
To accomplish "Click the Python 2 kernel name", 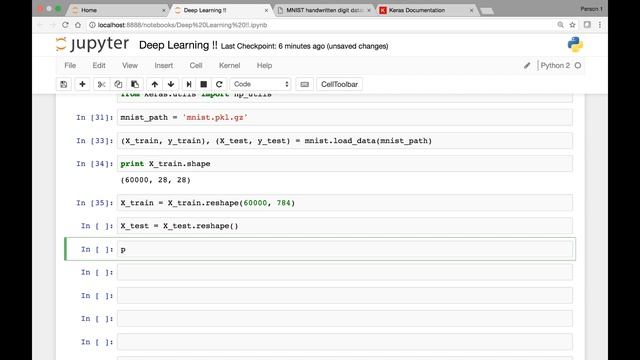I will coord(555,65).
